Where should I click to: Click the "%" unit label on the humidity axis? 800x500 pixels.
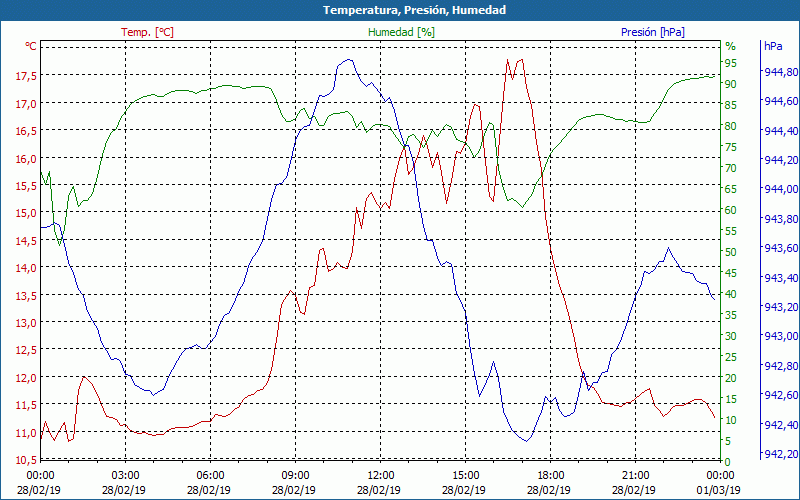[x=731, y=46]
